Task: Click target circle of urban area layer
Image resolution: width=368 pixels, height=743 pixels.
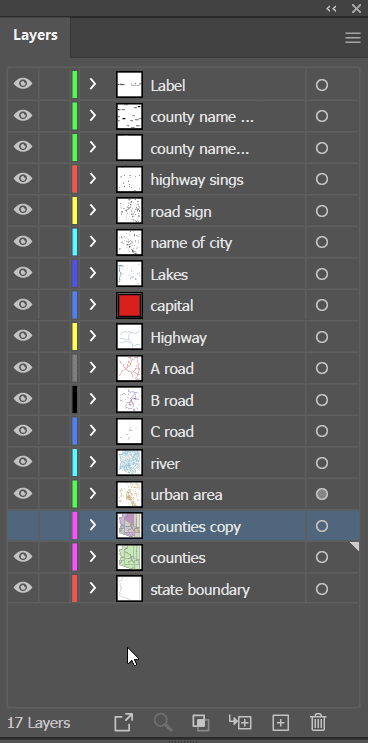Action: (322, 495)
